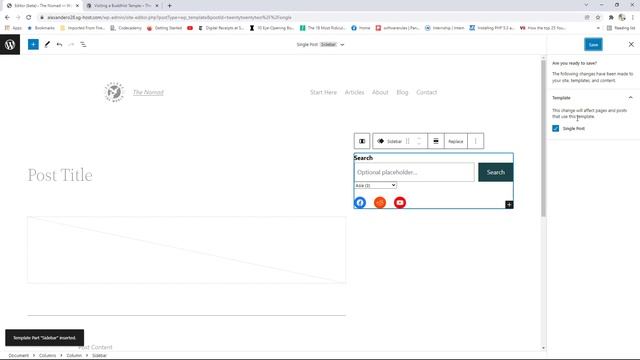Open the Apps bookmark shortcut

pyautogui.click(x=13, y=28)
